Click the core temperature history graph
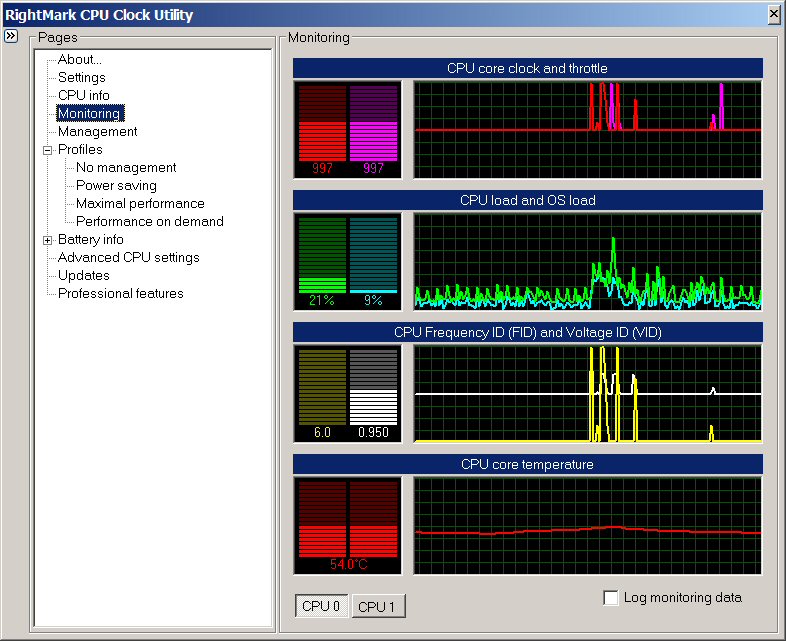Viewport: 786px width, 641px height. (587, 526)
